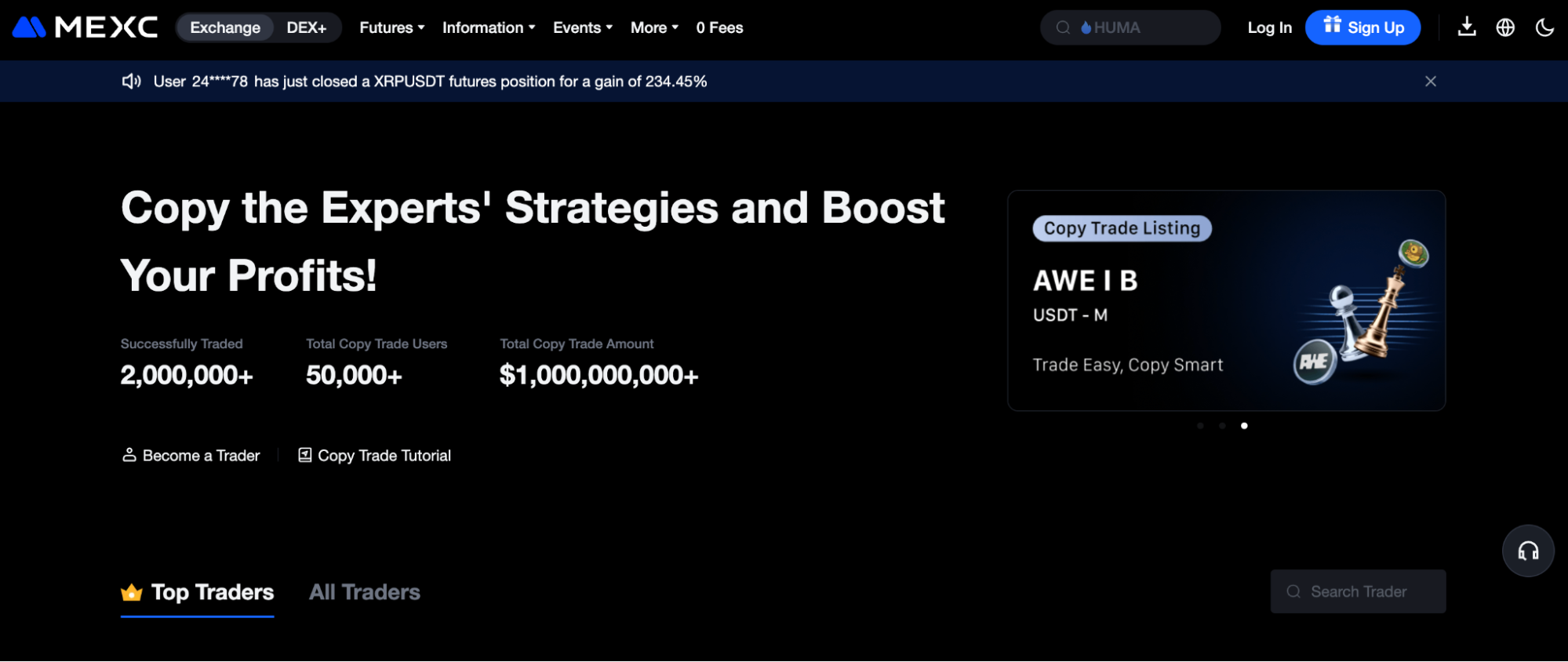The image size is (1568, 662).
Task: Open the MEXC logo home link
Action: (85, 27)
